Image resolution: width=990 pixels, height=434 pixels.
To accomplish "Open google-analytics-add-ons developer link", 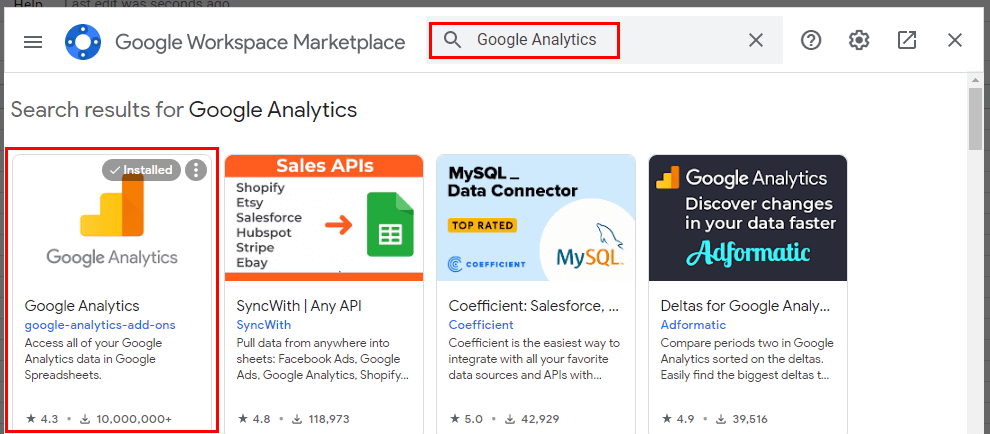I will point(100,325).
